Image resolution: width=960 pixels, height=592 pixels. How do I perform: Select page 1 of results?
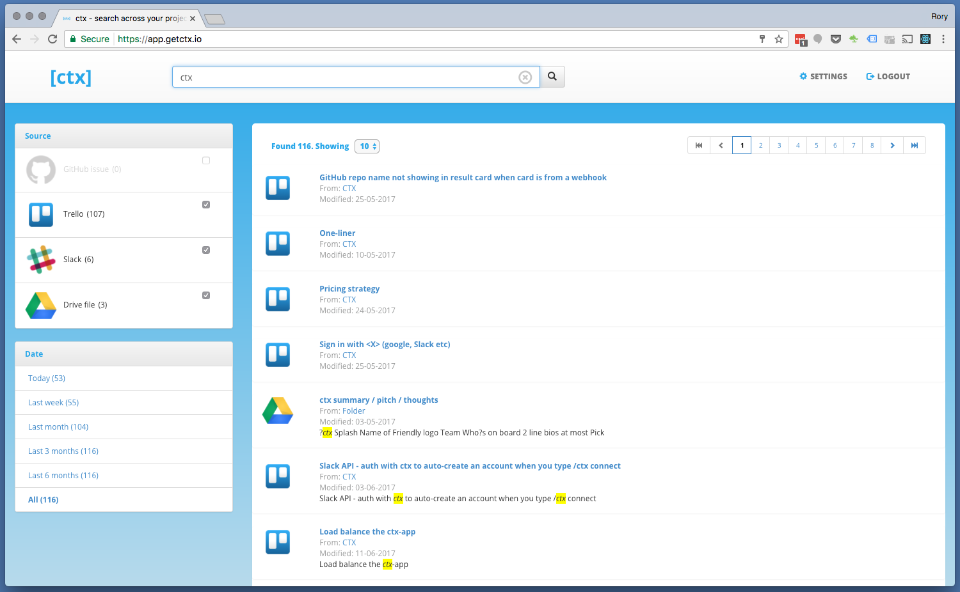[742, 146]
